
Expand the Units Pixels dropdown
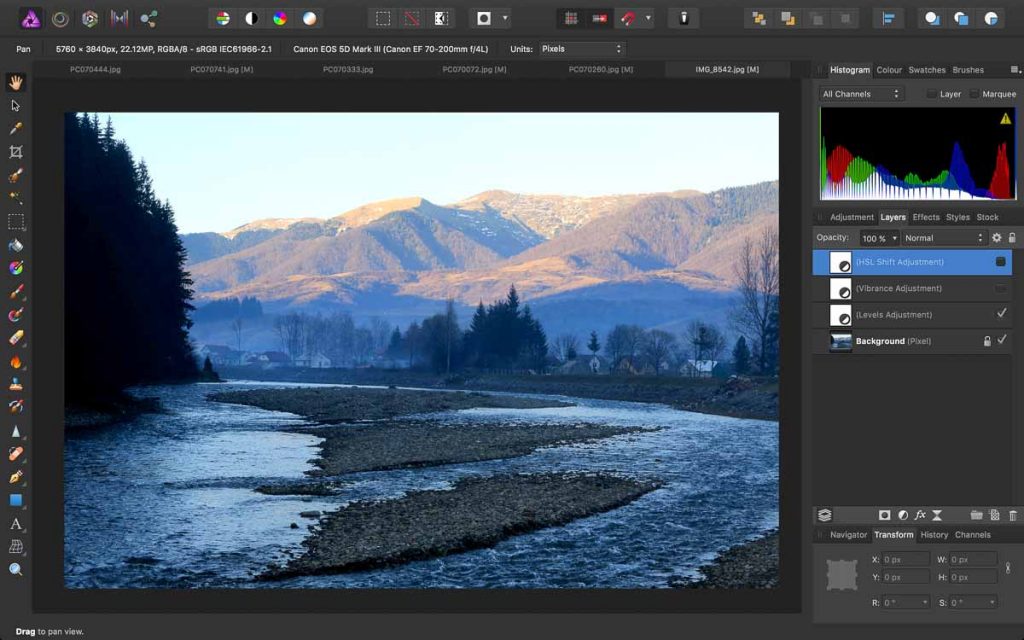581,48
